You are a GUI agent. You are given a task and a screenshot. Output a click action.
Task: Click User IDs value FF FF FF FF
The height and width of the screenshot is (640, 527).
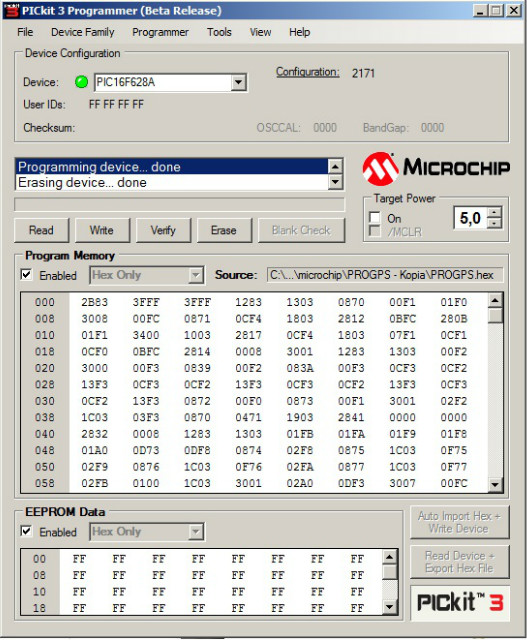pos(116,104)
